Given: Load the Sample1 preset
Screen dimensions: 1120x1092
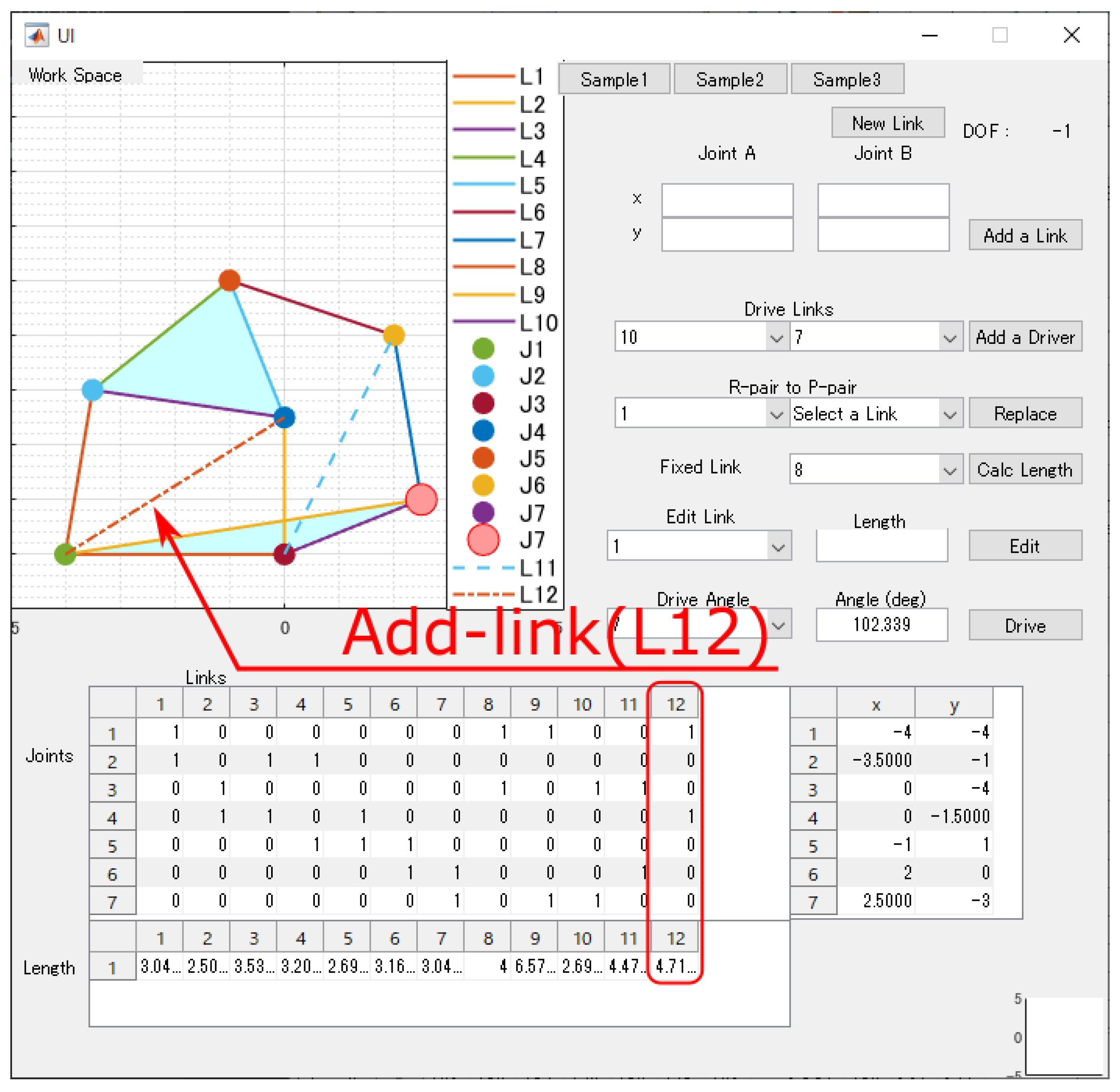Looking at the screenshot, I should [613, 79].
